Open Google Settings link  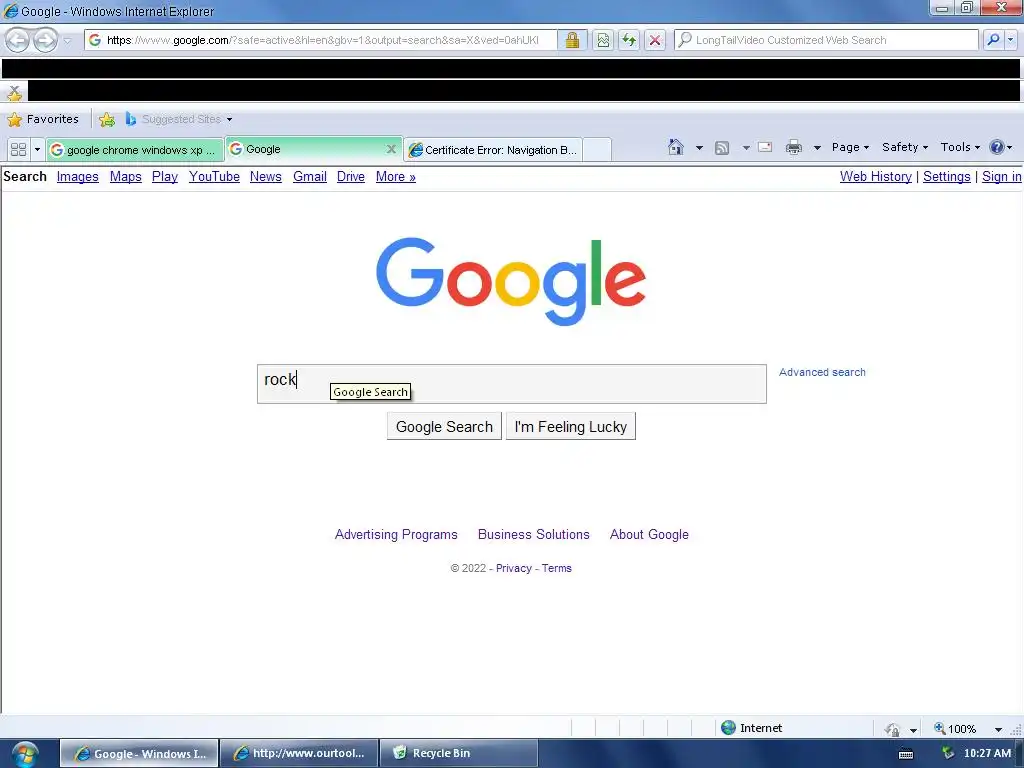[x=946, y=176]
